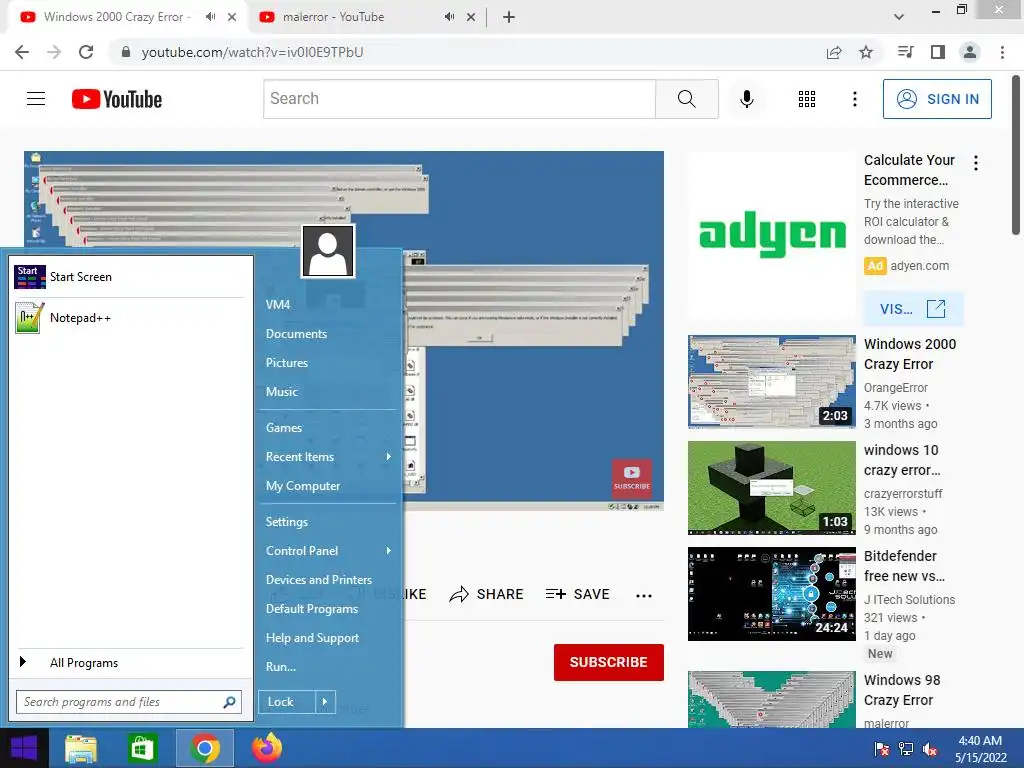Open a new browser tab
The width and height of the screenshot is (1024, 768).
coord(509,17)
